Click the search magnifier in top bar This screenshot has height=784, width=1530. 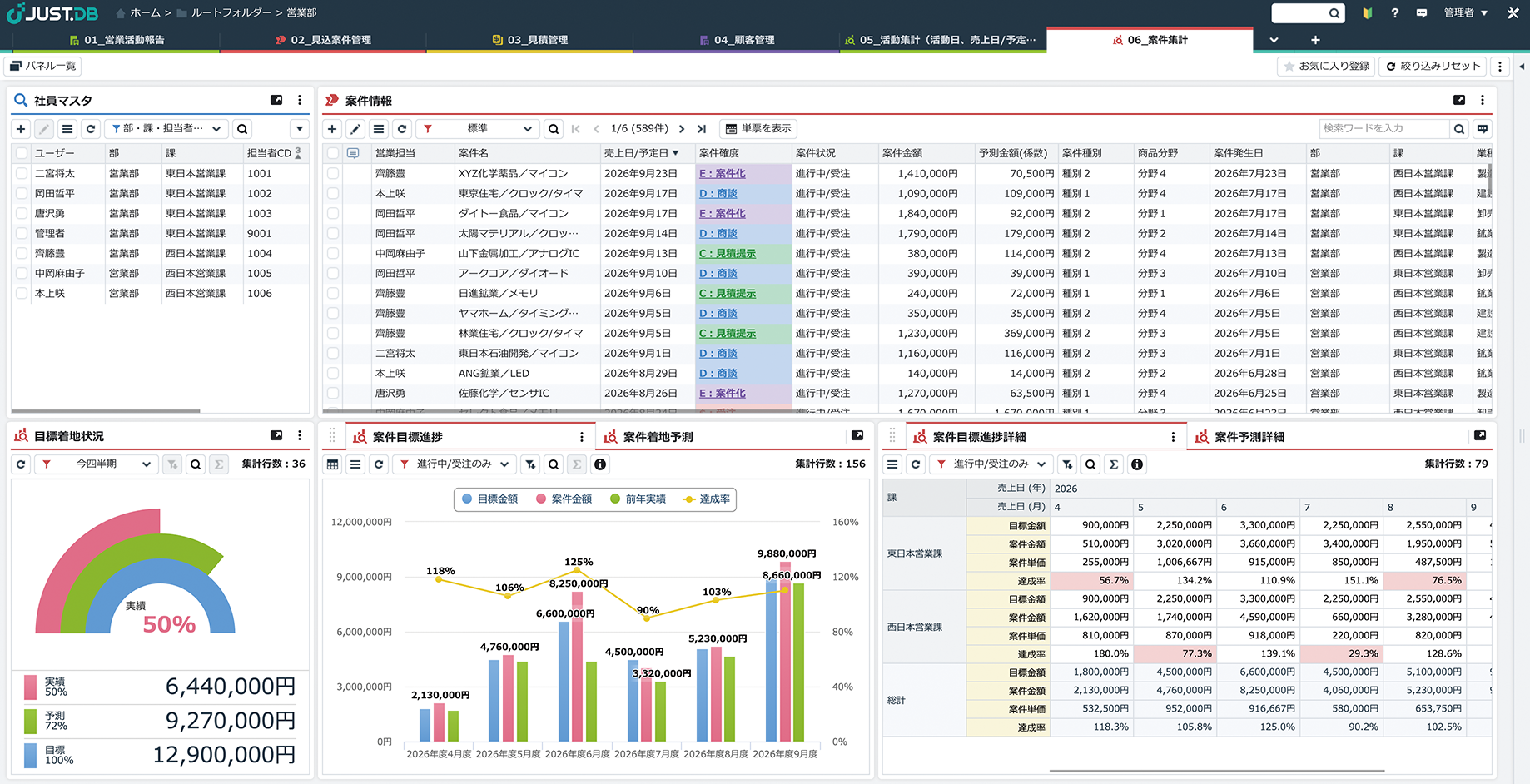click(1334, 13)
